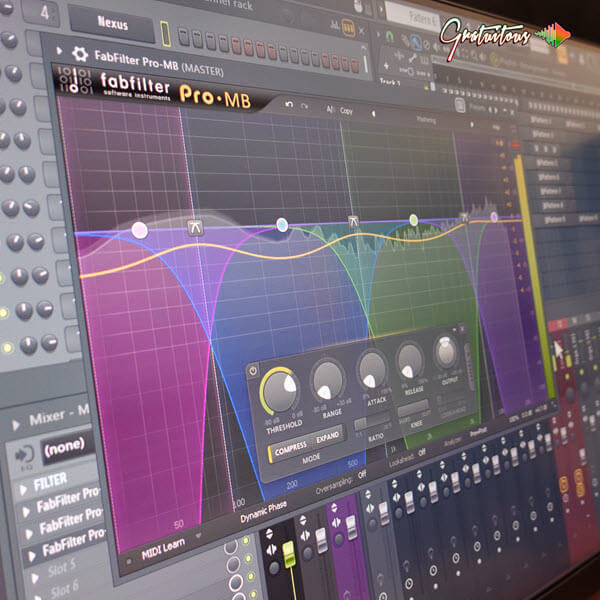
Task: Open Pro-MB Help menu
Action: click(496, 127)
